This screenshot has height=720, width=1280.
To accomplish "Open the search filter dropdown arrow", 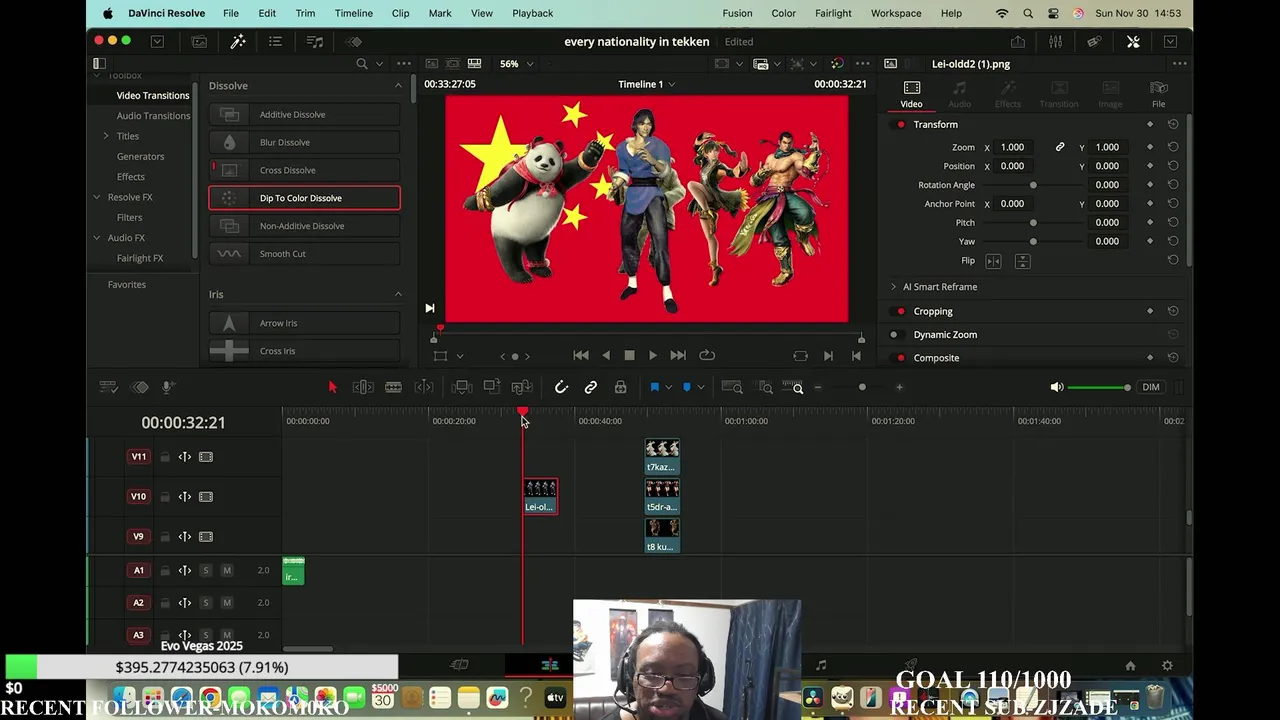I will point(379,64).
